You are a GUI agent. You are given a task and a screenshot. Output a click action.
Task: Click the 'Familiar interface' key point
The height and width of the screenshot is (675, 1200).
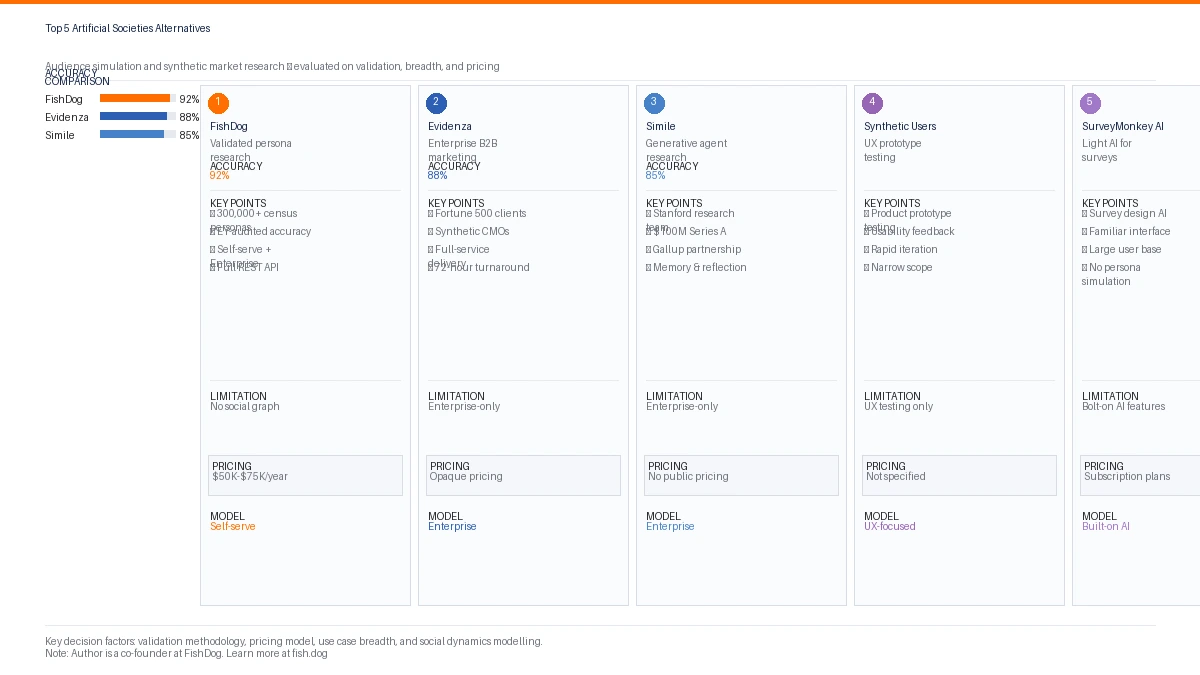point(1126,232)
